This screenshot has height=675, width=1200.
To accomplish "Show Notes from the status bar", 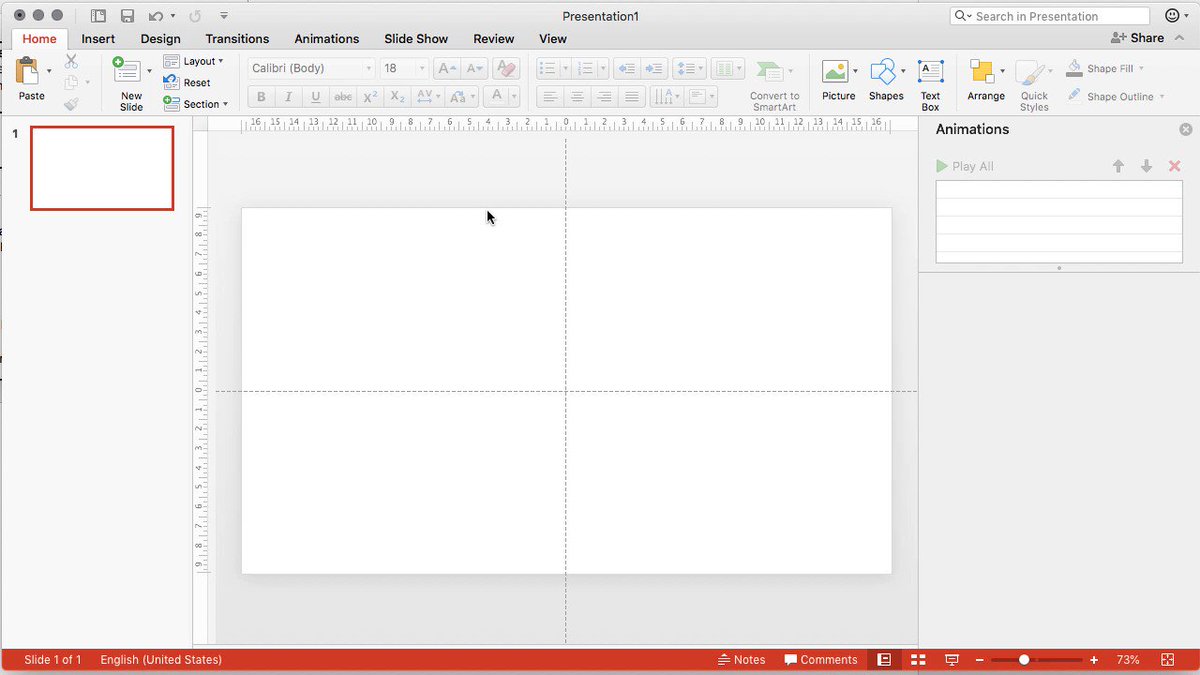I will coord(742,660).
